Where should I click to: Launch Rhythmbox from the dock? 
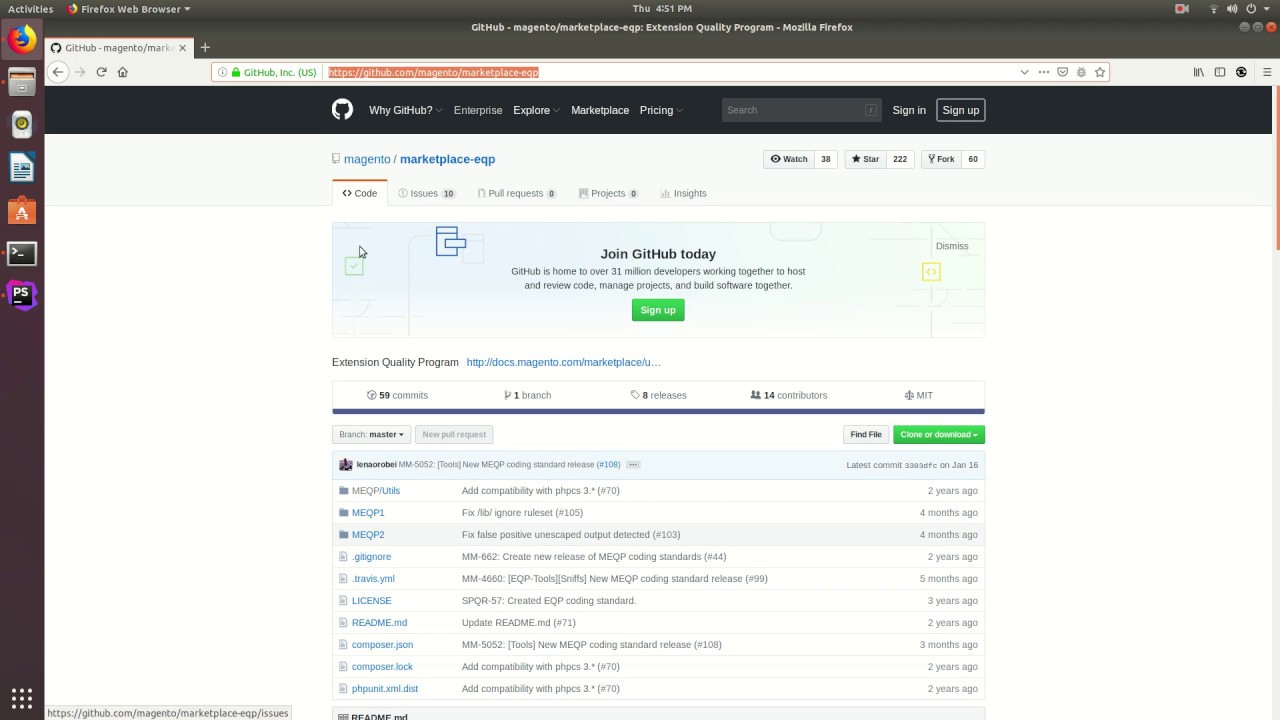click(22, 124)
